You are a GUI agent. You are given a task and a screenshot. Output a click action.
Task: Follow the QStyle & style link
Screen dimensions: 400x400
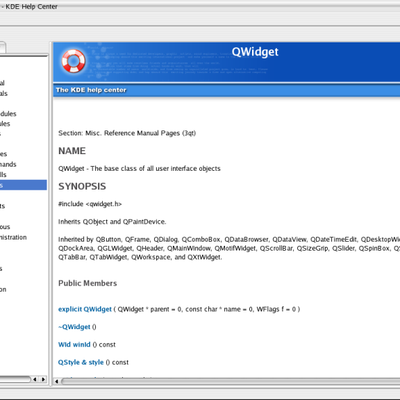point(81,362)
